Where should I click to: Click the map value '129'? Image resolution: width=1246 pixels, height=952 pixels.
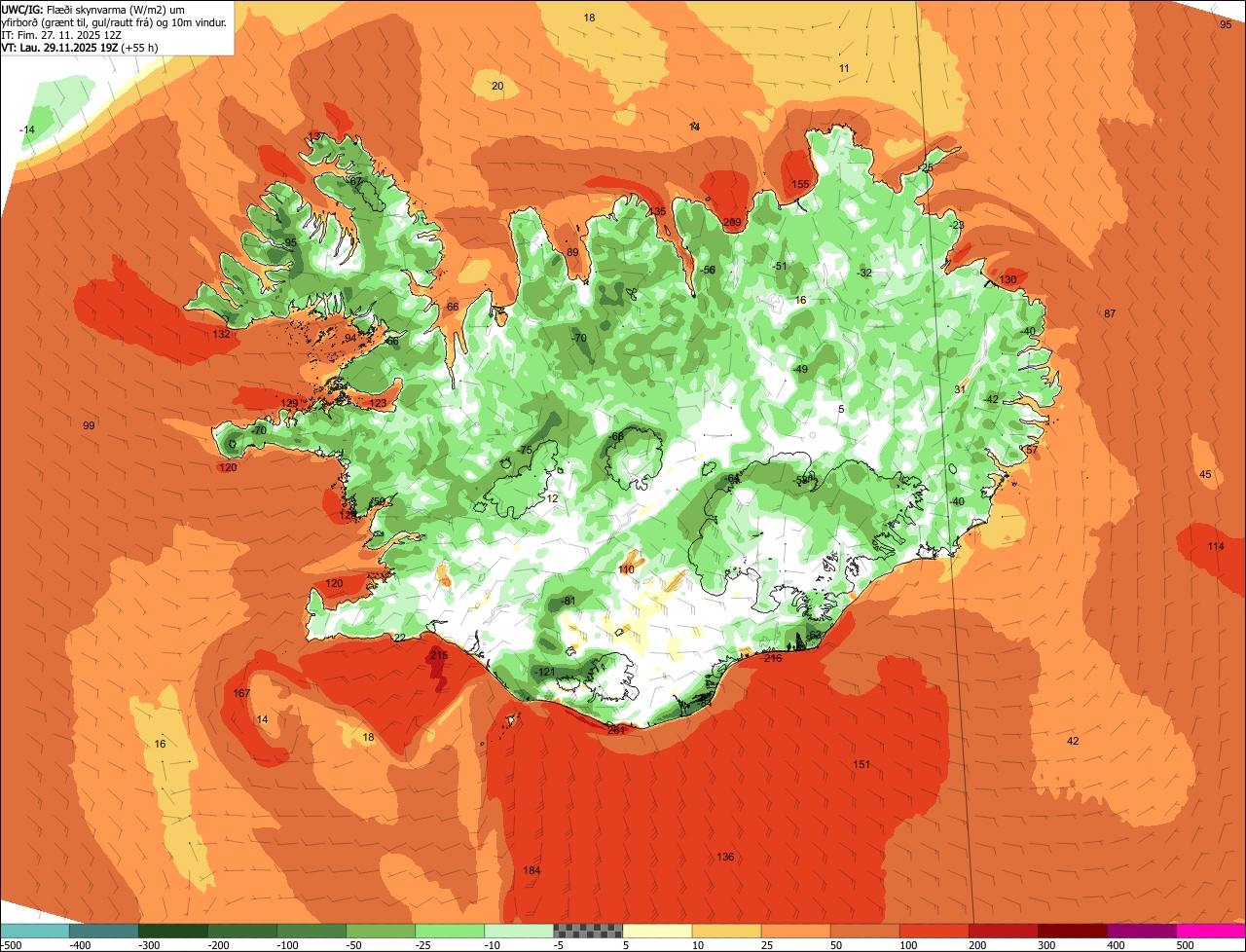click(x=289, y=403)
